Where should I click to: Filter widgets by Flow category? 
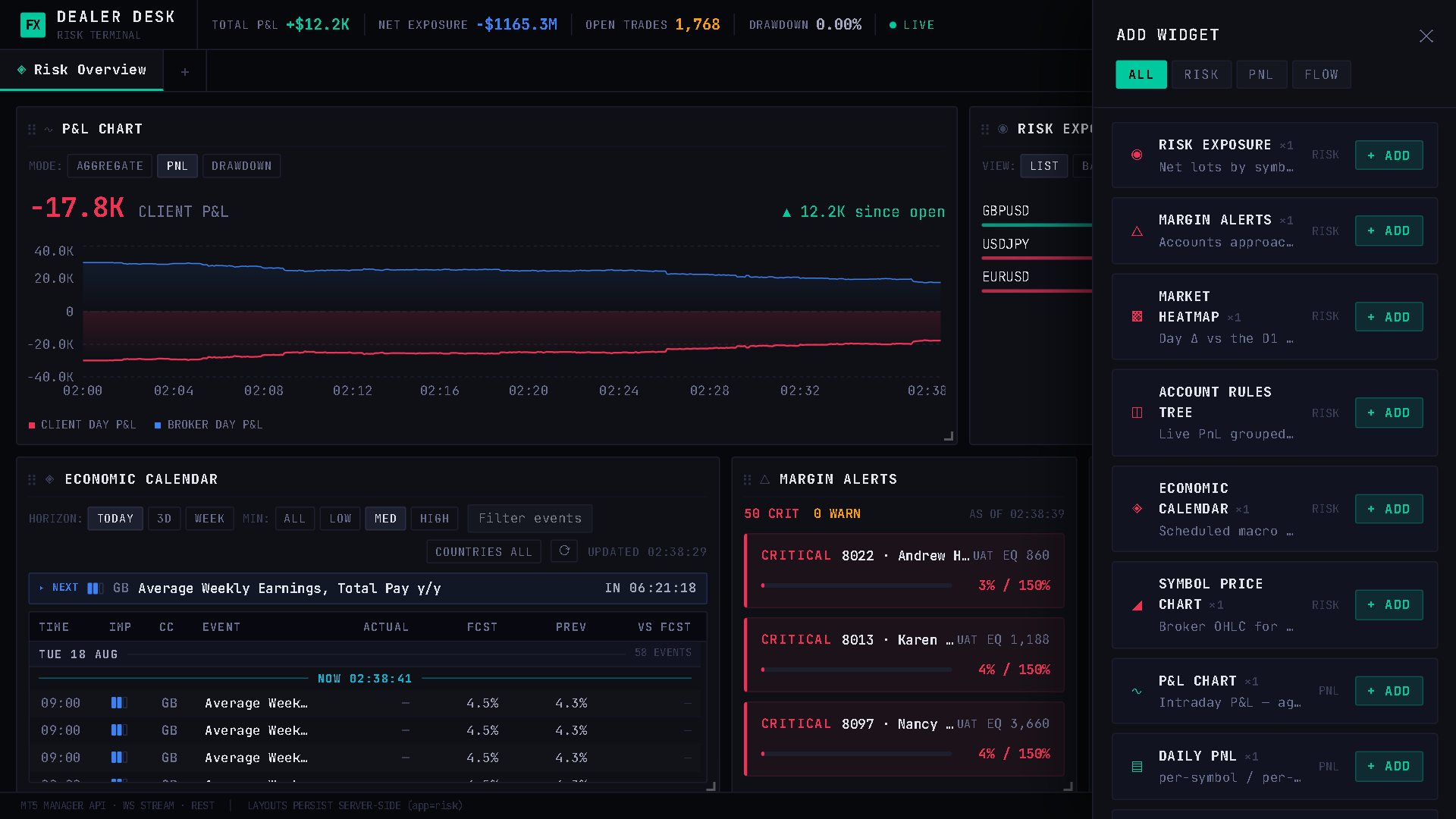point(1321,74)
